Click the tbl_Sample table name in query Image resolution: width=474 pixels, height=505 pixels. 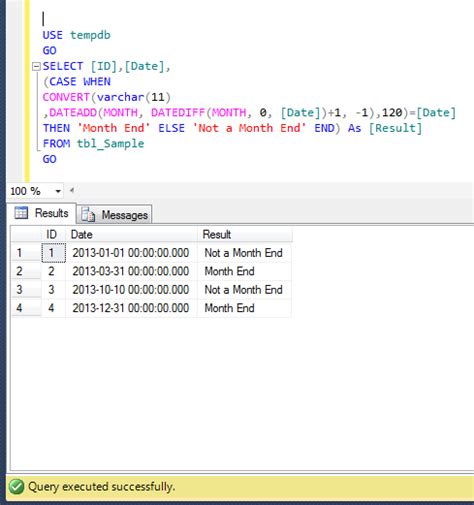[x=110, y=144]
